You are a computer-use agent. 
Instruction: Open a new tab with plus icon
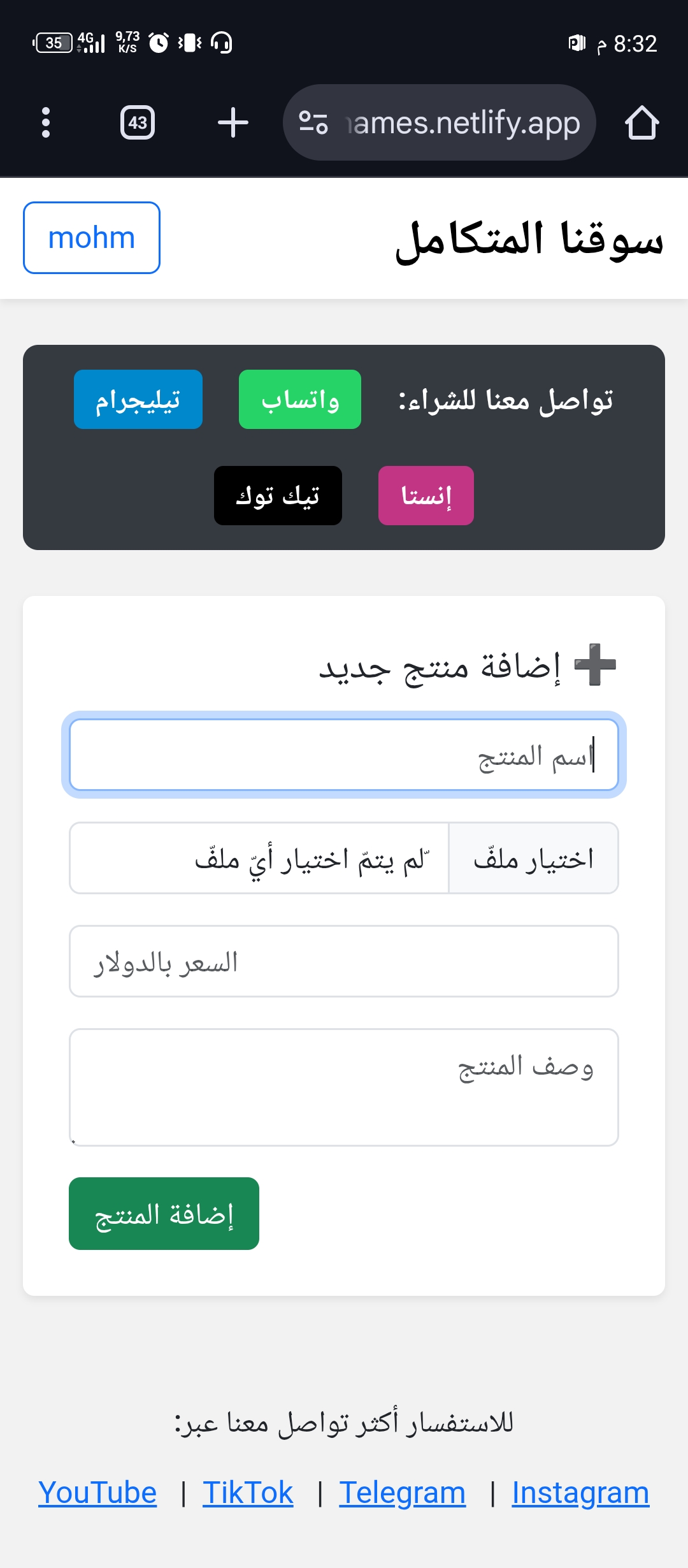[x=233, y=122]
